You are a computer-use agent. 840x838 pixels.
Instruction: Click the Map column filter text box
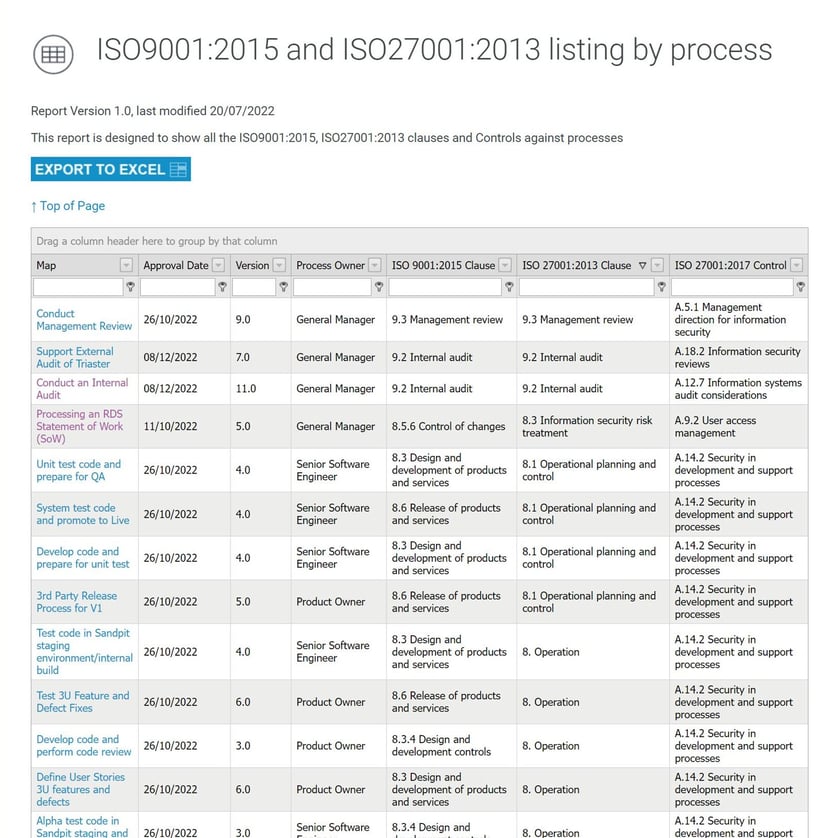(x=78, y=287)
